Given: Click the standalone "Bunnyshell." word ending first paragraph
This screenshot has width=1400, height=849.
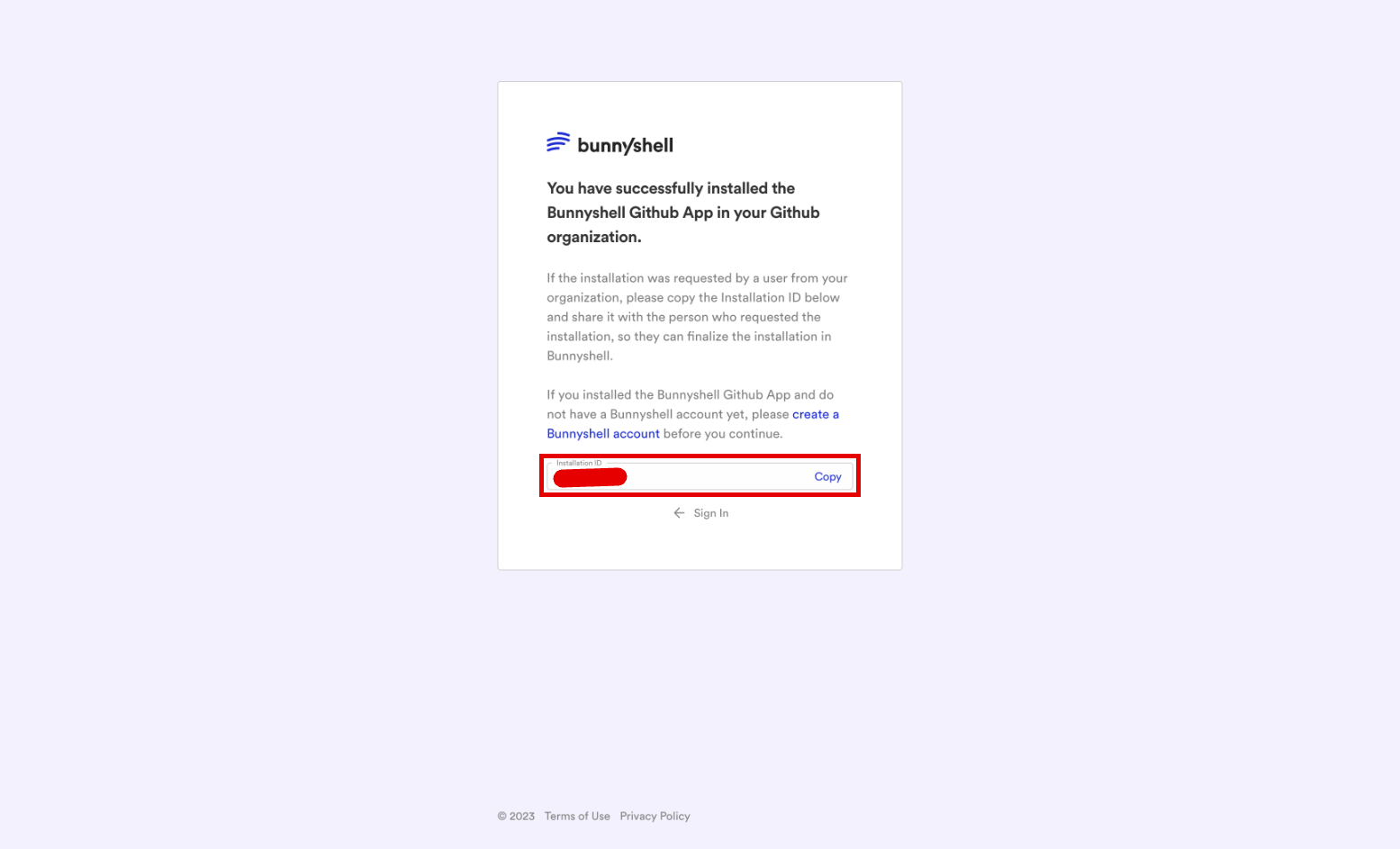Looking at the screenshot, I should pyautogui.click(x=580, y=357).
